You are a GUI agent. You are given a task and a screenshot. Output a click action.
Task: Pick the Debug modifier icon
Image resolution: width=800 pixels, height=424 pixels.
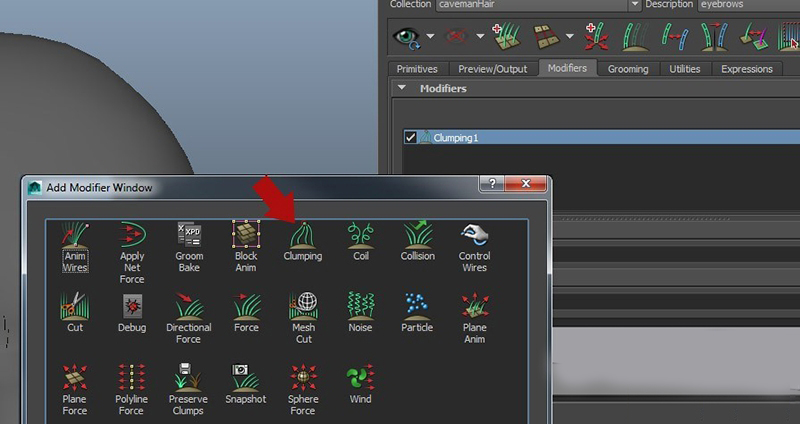click(132, 313)
